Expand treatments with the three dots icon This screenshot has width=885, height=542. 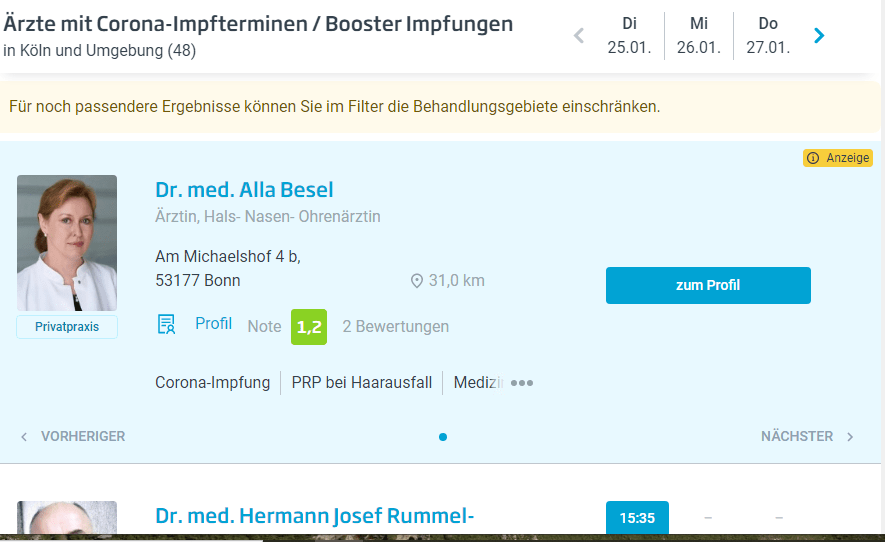pos(522,383)
